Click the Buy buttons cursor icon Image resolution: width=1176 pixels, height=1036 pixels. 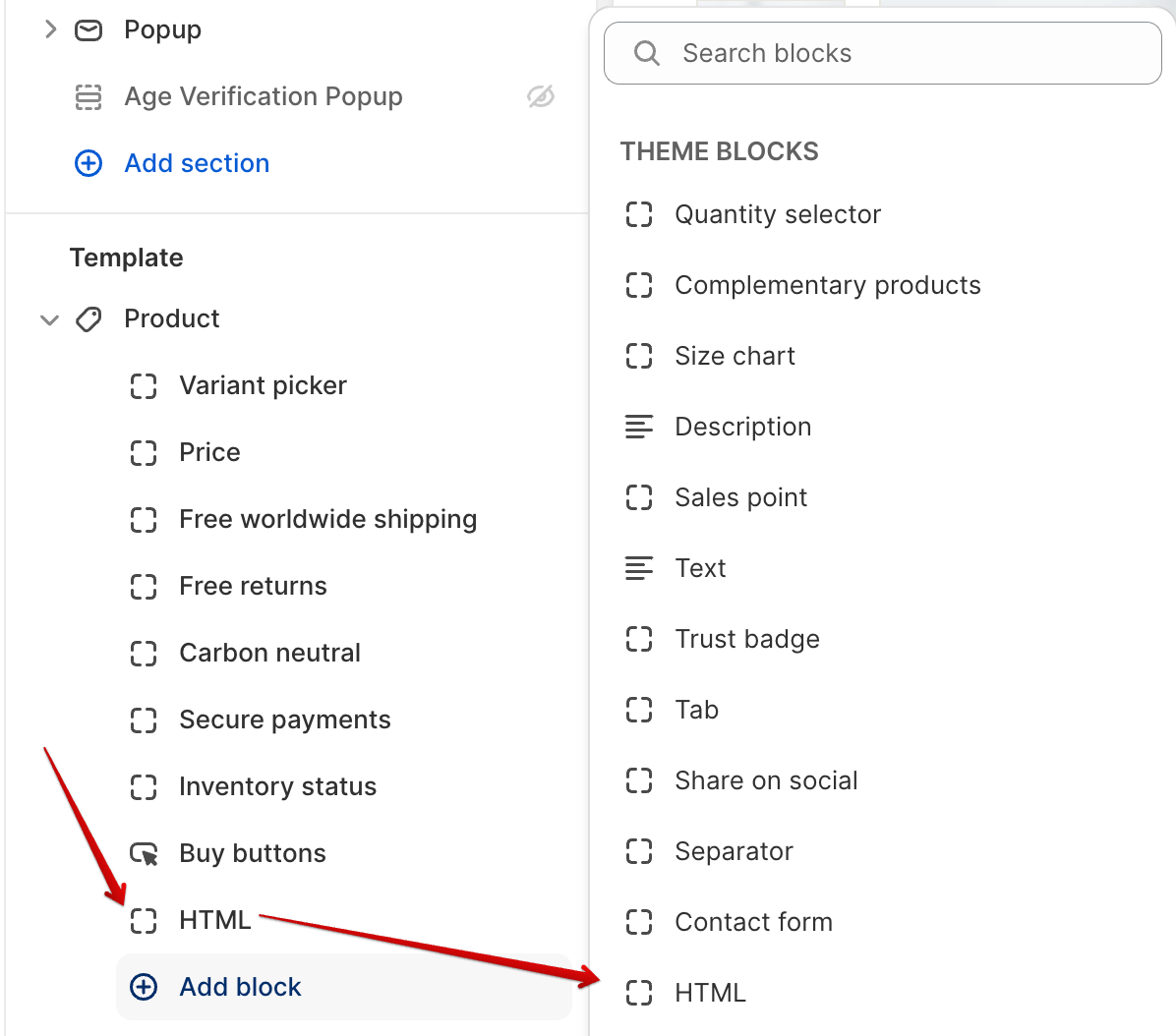click(x=144, y=854)
